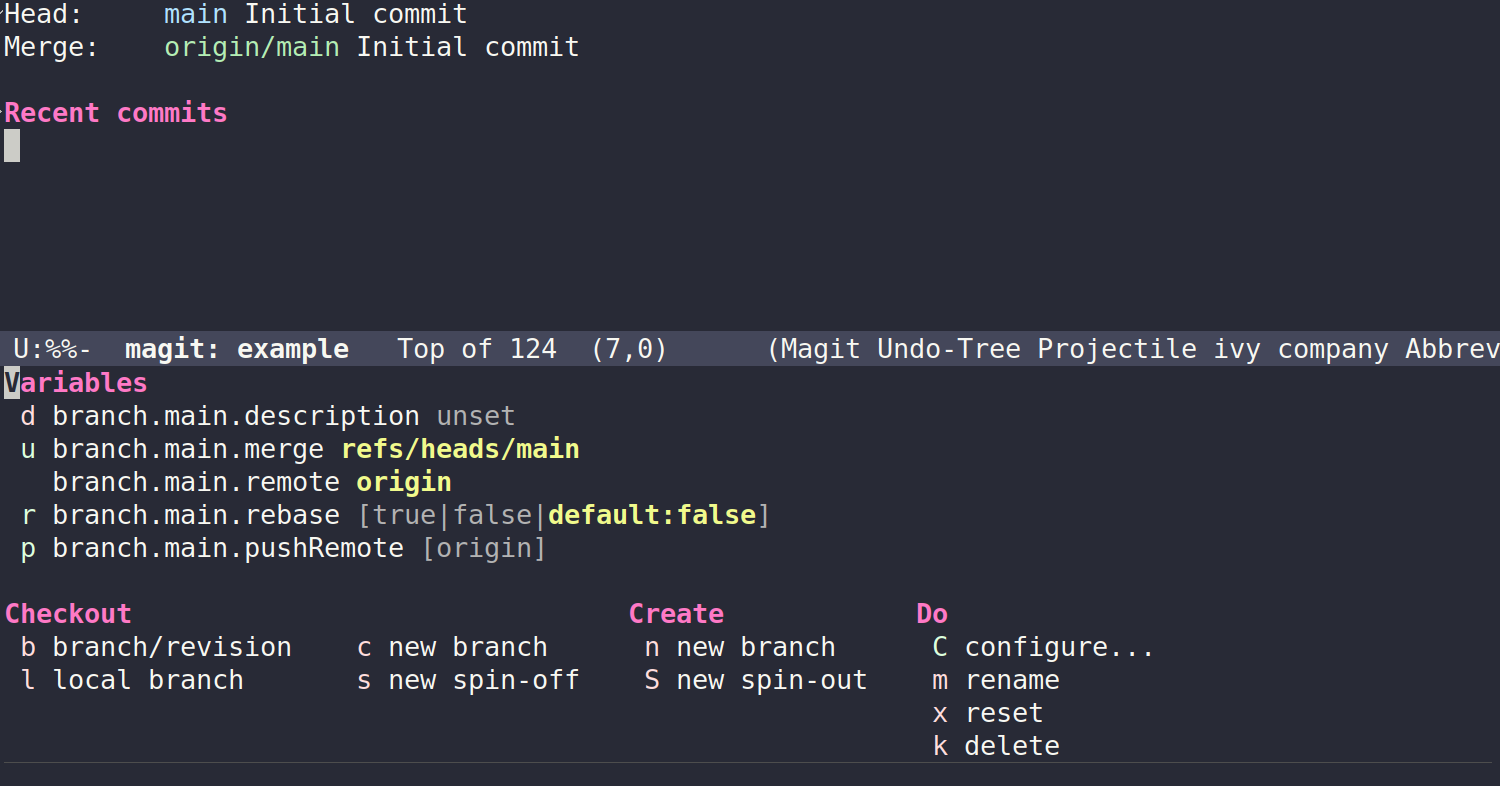Click the 'unset' description value
Viewport: 1500px width, 786px height.
click(x=476, y=416)
